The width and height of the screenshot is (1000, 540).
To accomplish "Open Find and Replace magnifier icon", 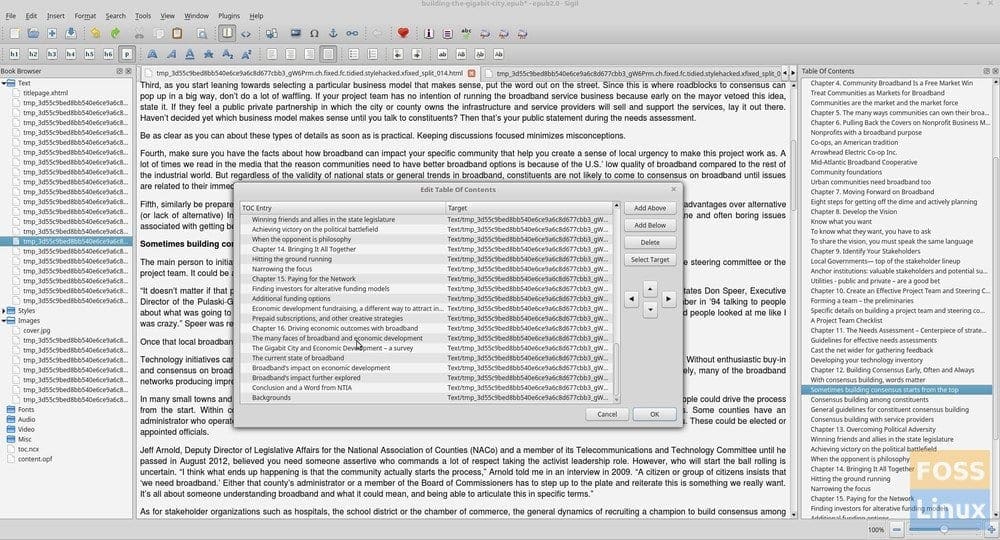I will click(202, 33).
